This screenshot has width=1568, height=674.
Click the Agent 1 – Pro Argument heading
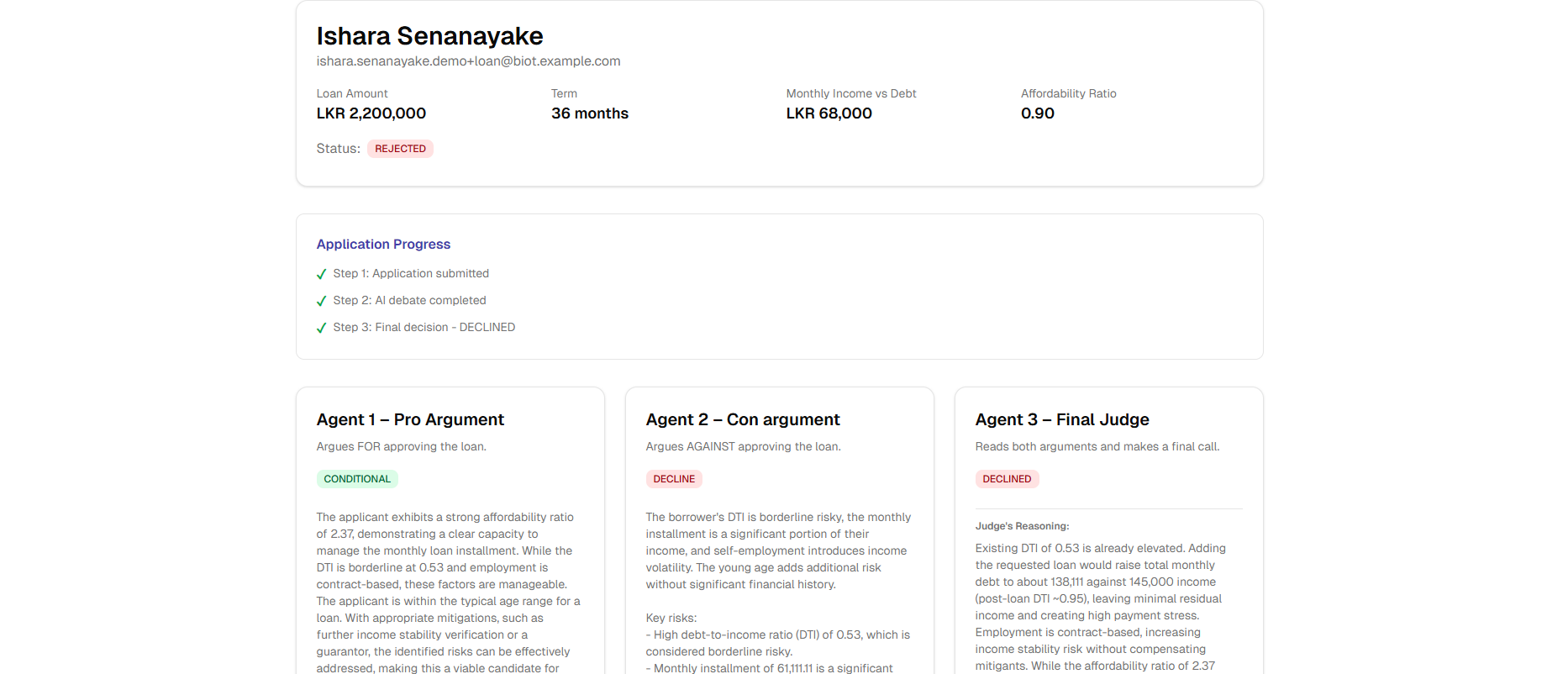[x=410, y=419]
